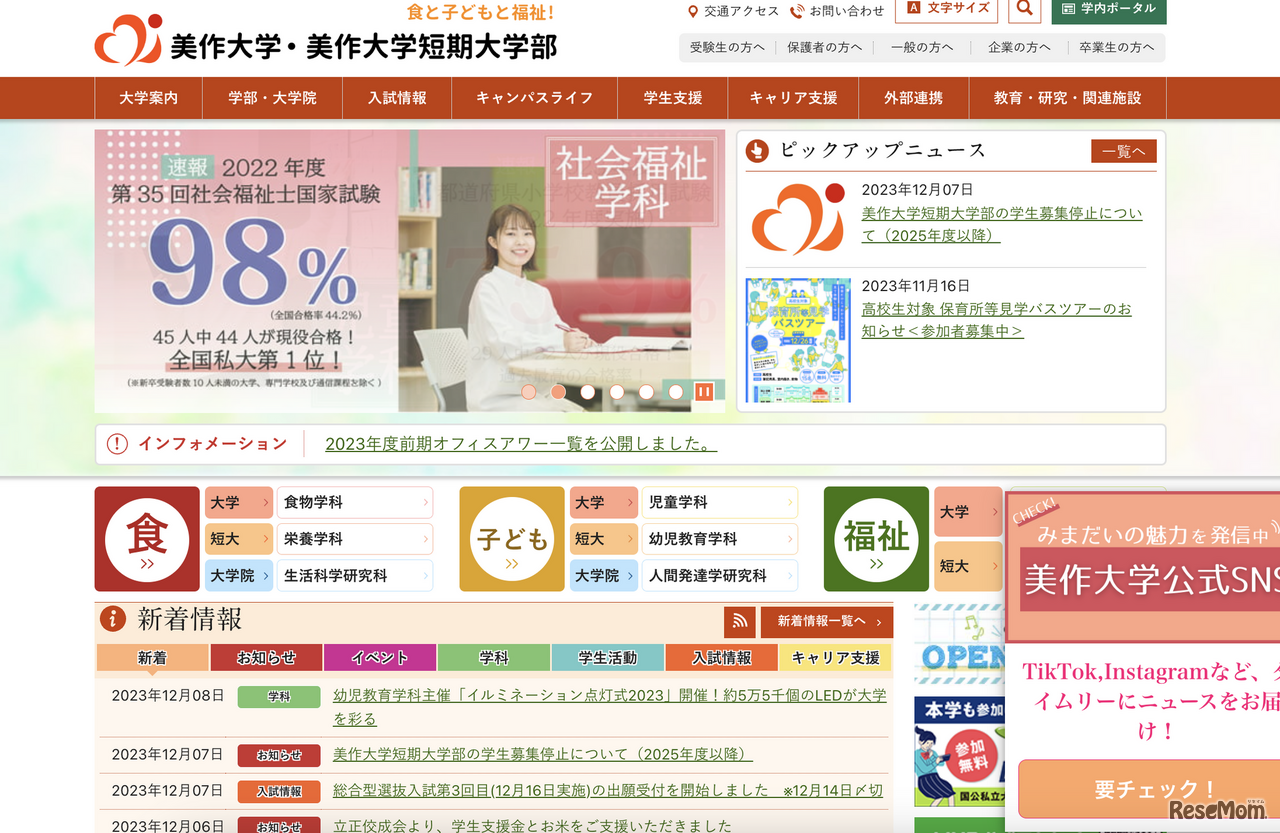Open 新着情報一覧へ news list button
The width and height of the screenshot is (1280, 833).
827,622
